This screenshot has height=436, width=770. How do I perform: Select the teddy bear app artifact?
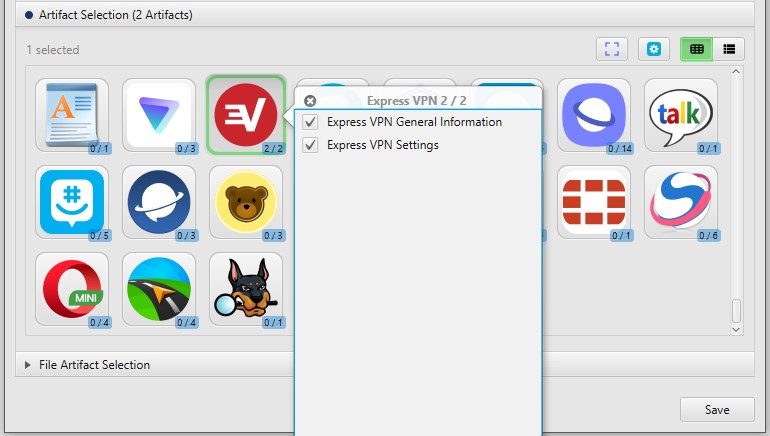coord(245,201)
